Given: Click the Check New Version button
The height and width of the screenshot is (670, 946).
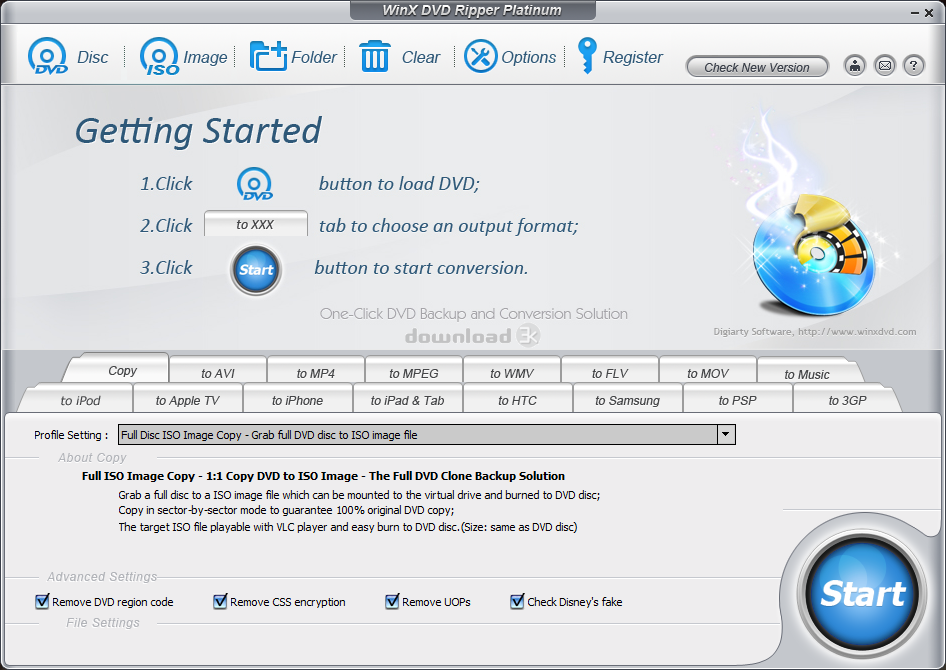Looking at the screenshot, I should (x=757, y=67).
